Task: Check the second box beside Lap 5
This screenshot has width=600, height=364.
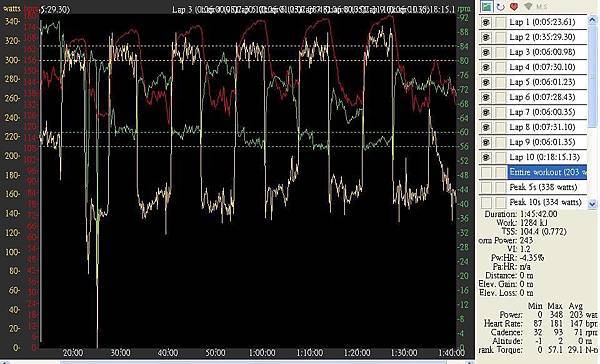Action: [500, 82]
